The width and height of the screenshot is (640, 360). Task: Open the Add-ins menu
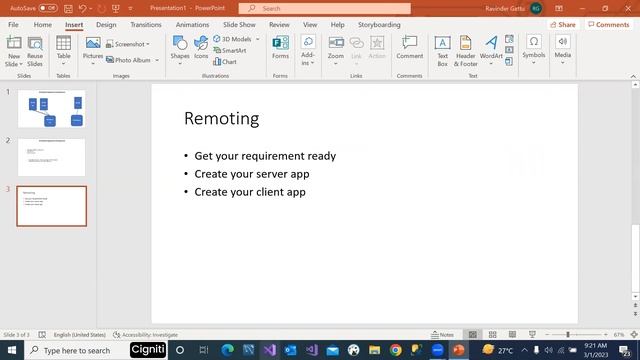click(308, 51)
